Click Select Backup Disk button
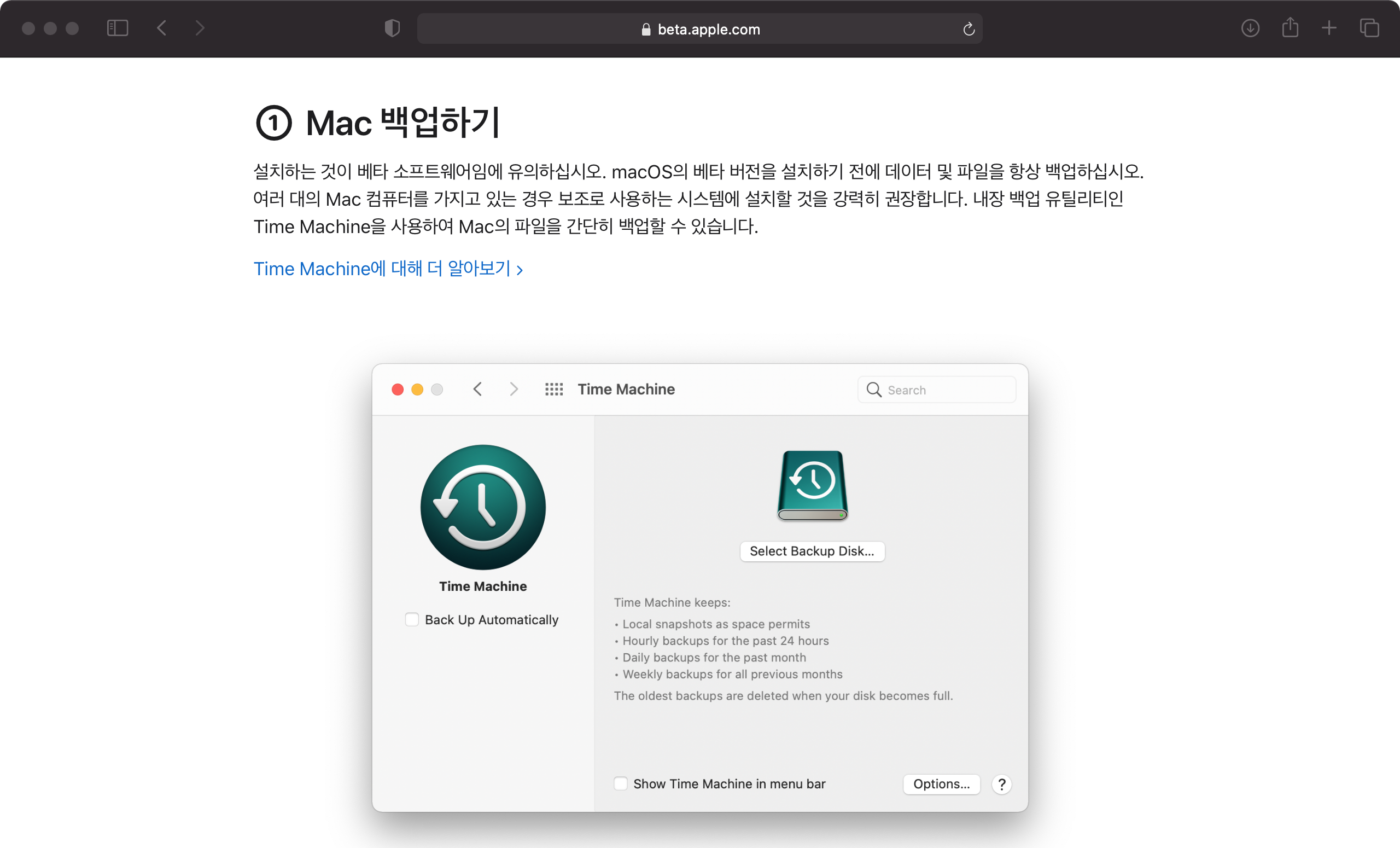 (812, 551)
